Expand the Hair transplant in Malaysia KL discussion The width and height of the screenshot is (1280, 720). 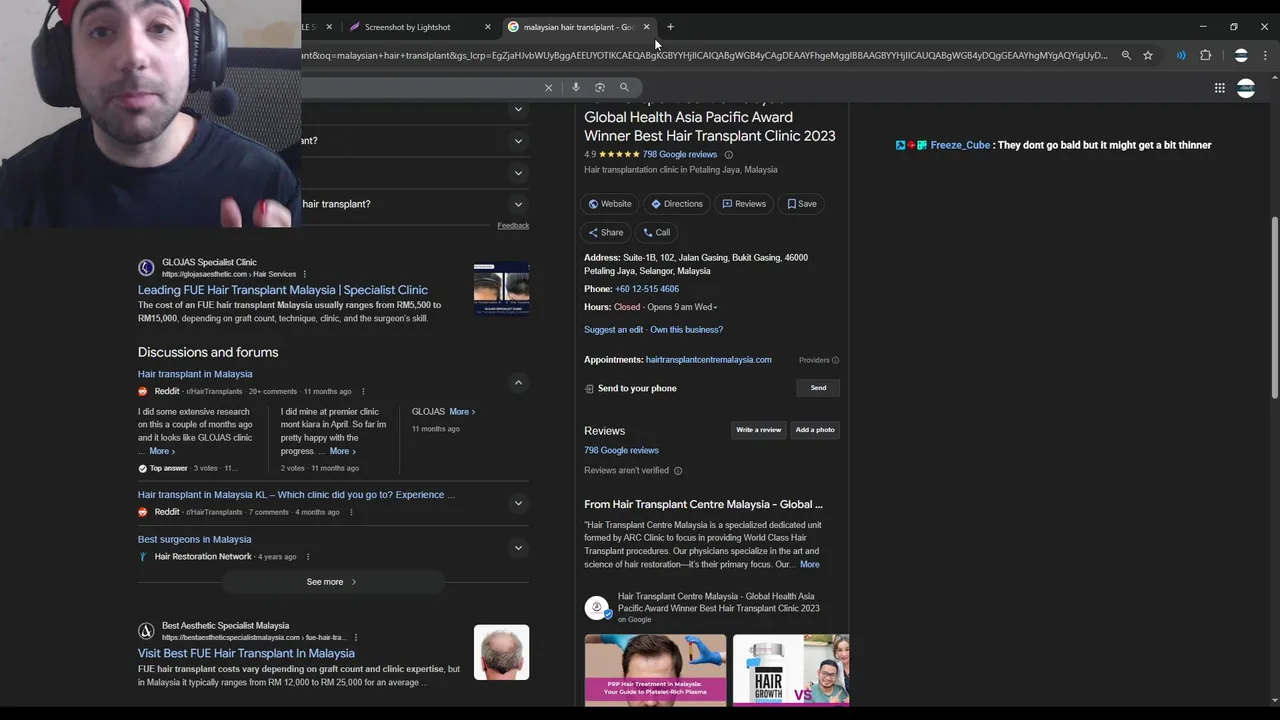click(x=518, y=504)
